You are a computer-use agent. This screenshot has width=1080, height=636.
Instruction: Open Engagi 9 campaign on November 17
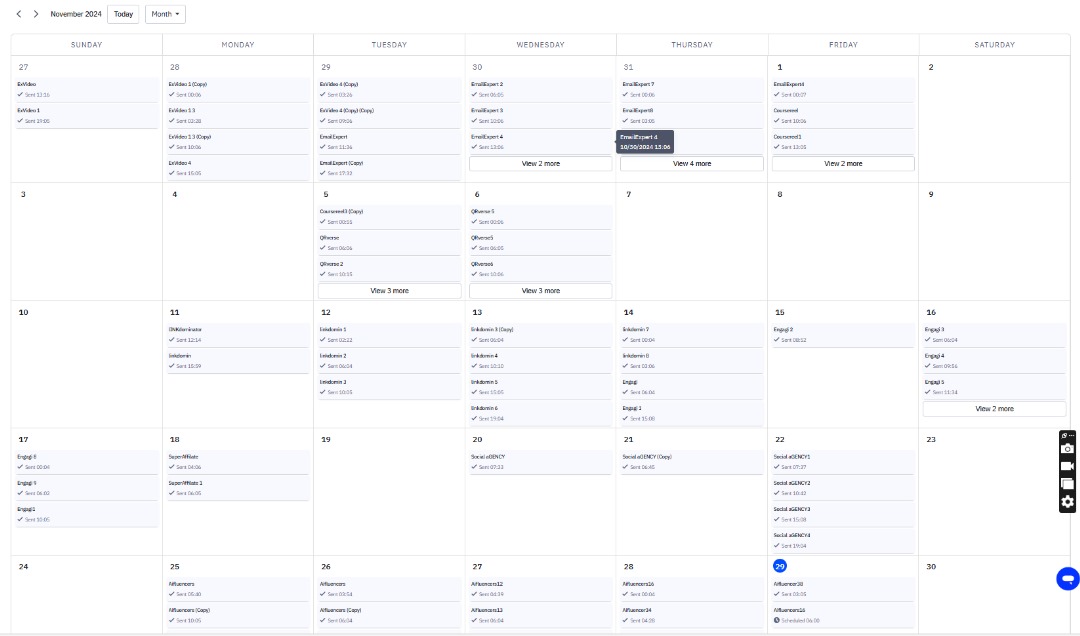(x=87, y=489)
